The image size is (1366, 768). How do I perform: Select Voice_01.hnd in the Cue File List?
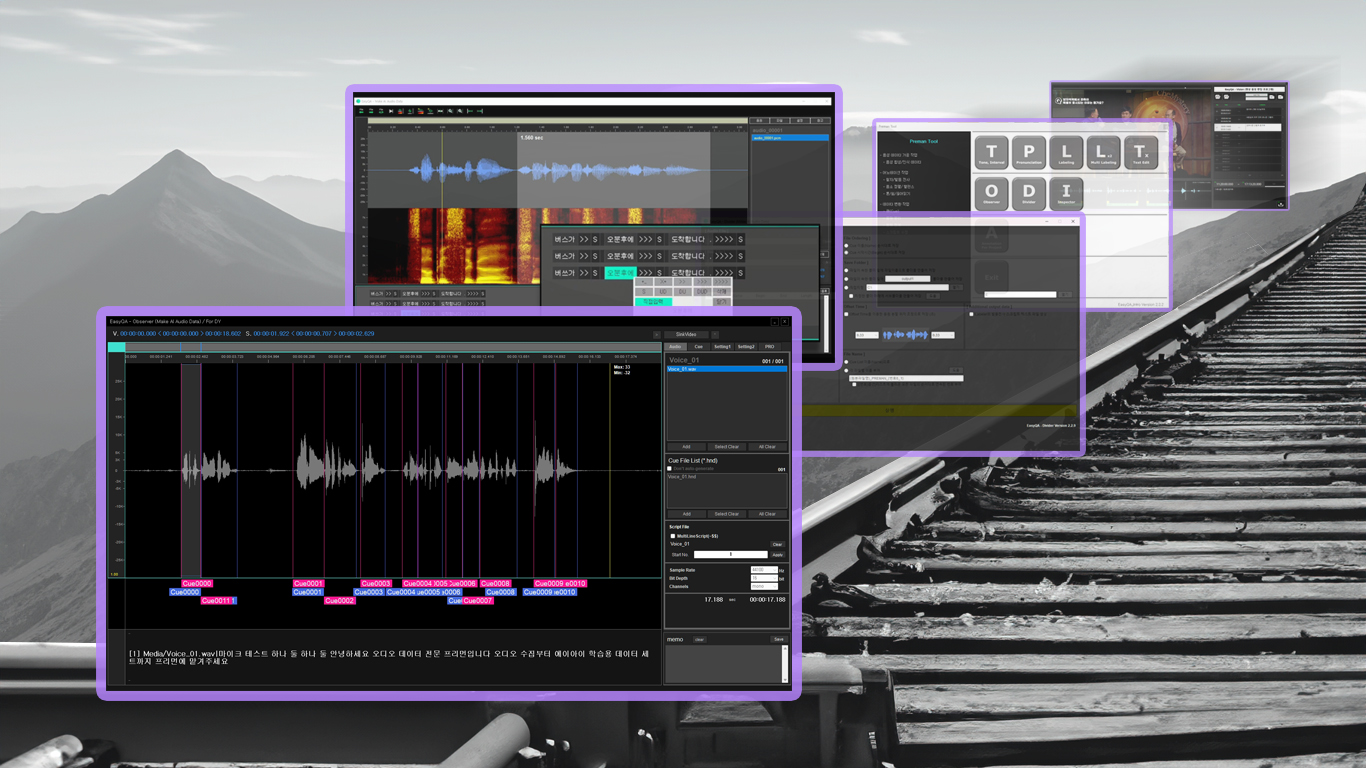point(727,477)
